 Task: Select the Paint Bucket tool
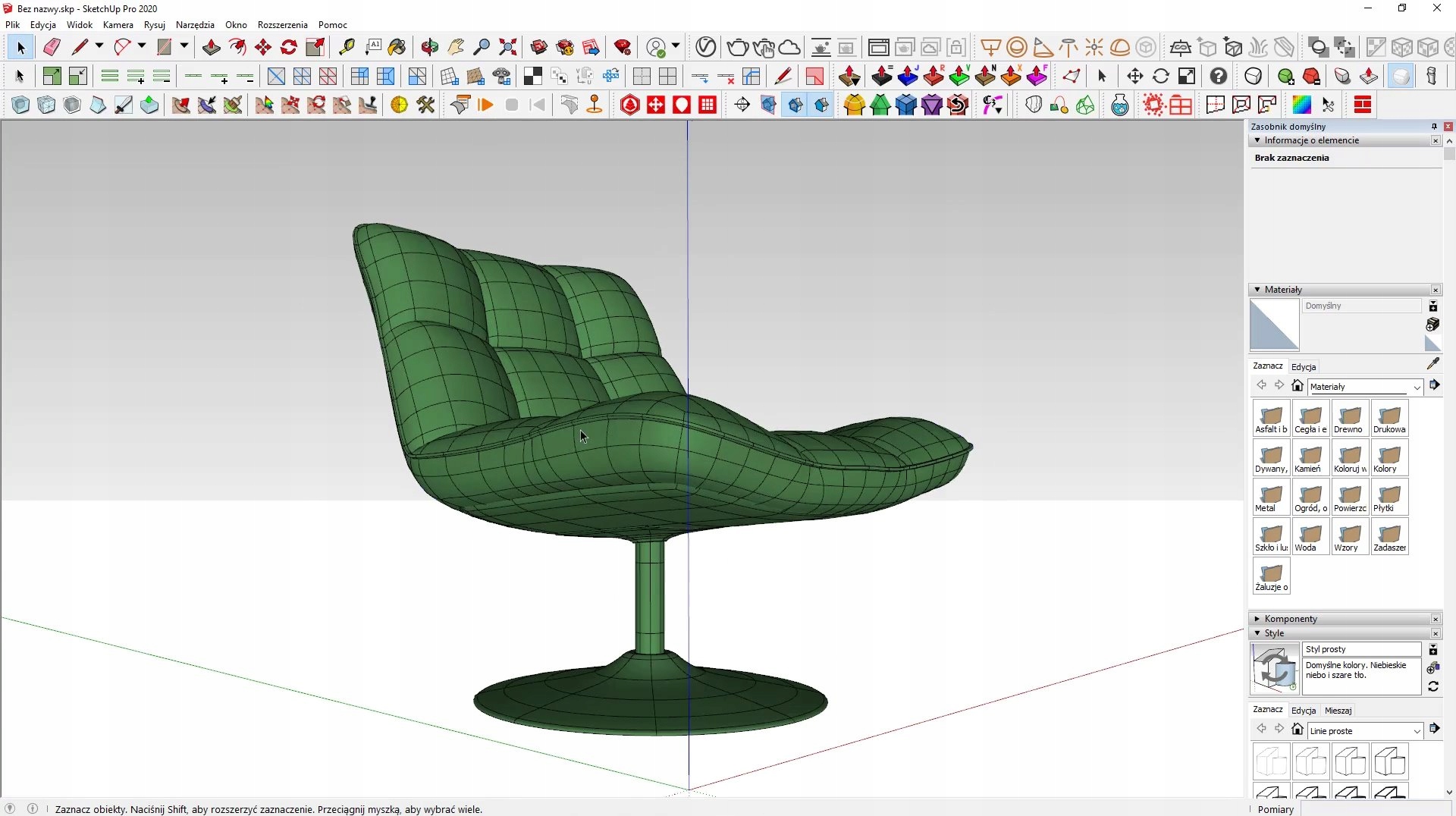coord(397,47)
